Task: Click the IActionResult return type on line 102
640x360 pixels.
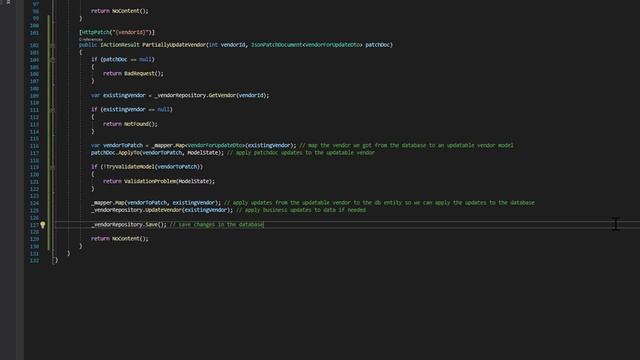Action: click(x=120, y=45)
